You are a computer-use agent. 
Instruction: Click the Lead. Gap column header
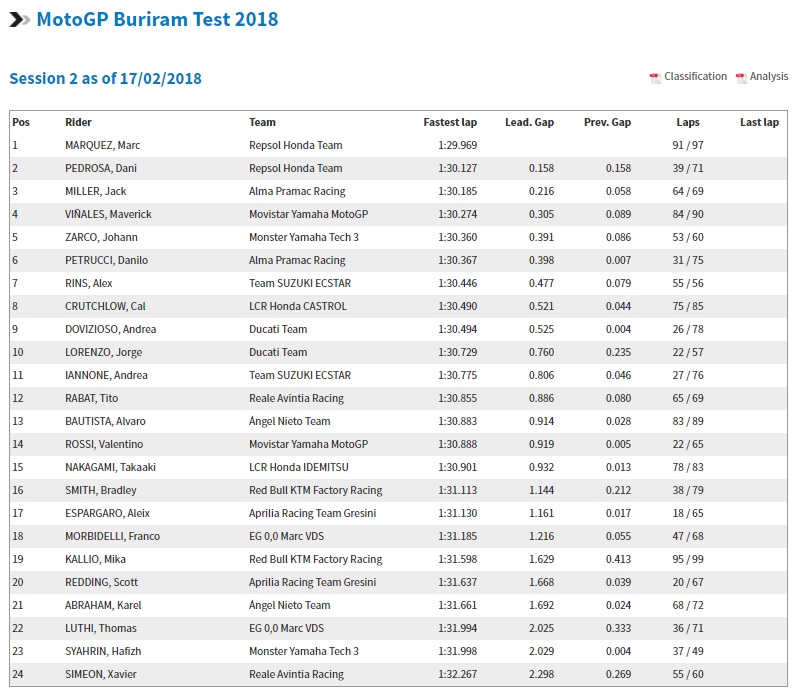tap(529, 122)
